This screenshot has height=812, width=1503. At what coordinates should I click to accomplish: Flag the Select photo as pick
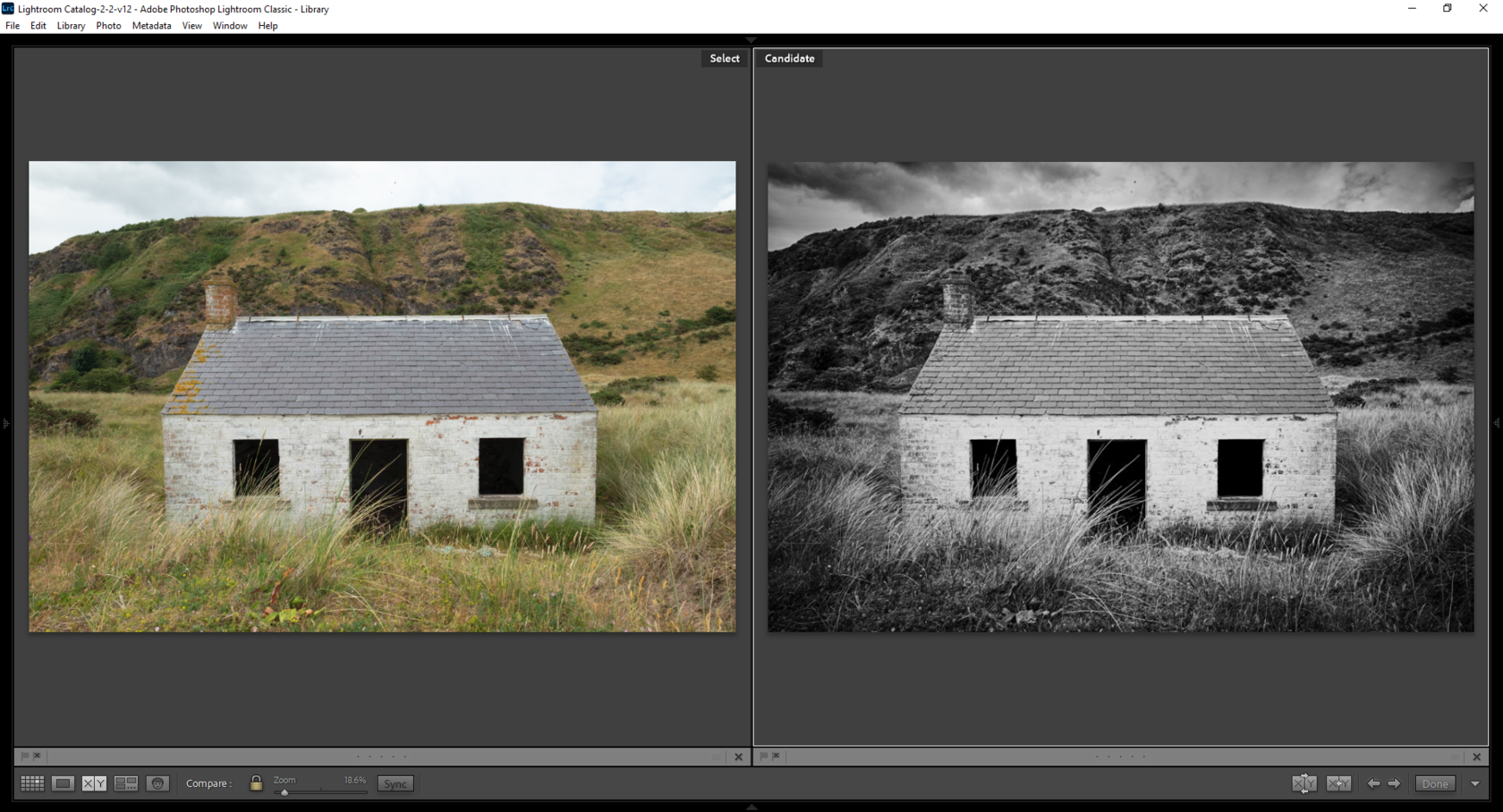point(23,756)
